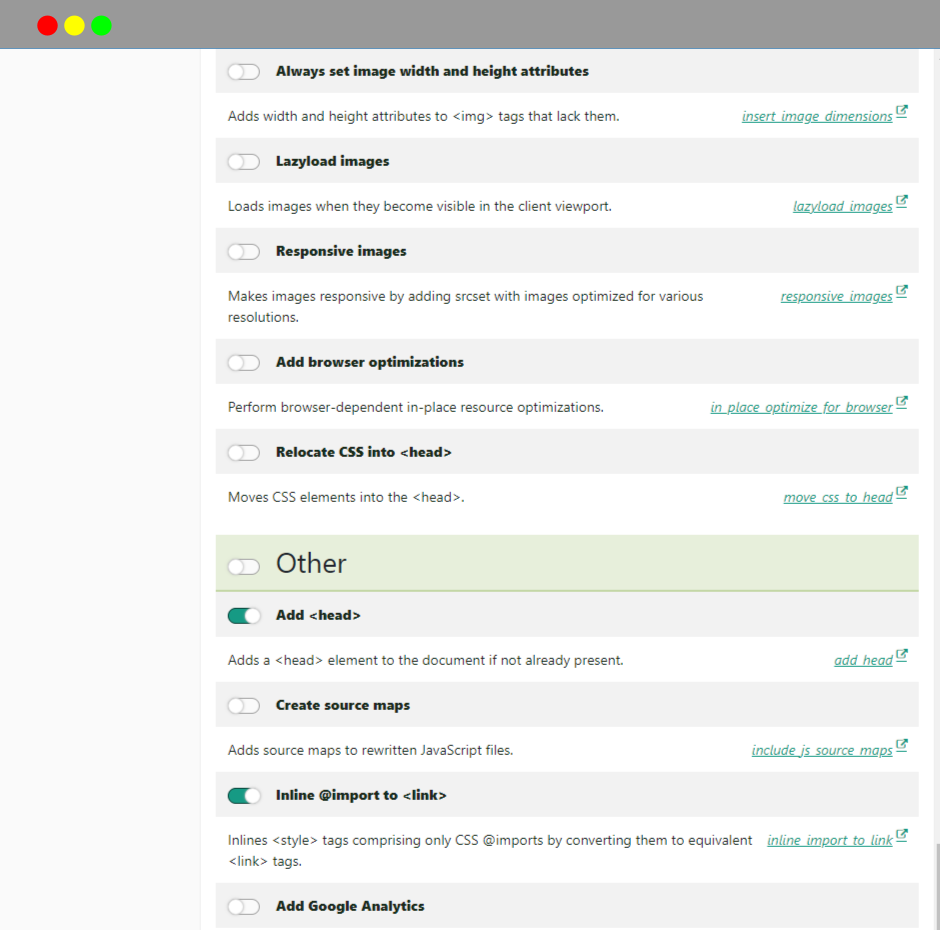Follow the responsive_images link
This screenshot has width=940, height=930.
coord(836,296)
